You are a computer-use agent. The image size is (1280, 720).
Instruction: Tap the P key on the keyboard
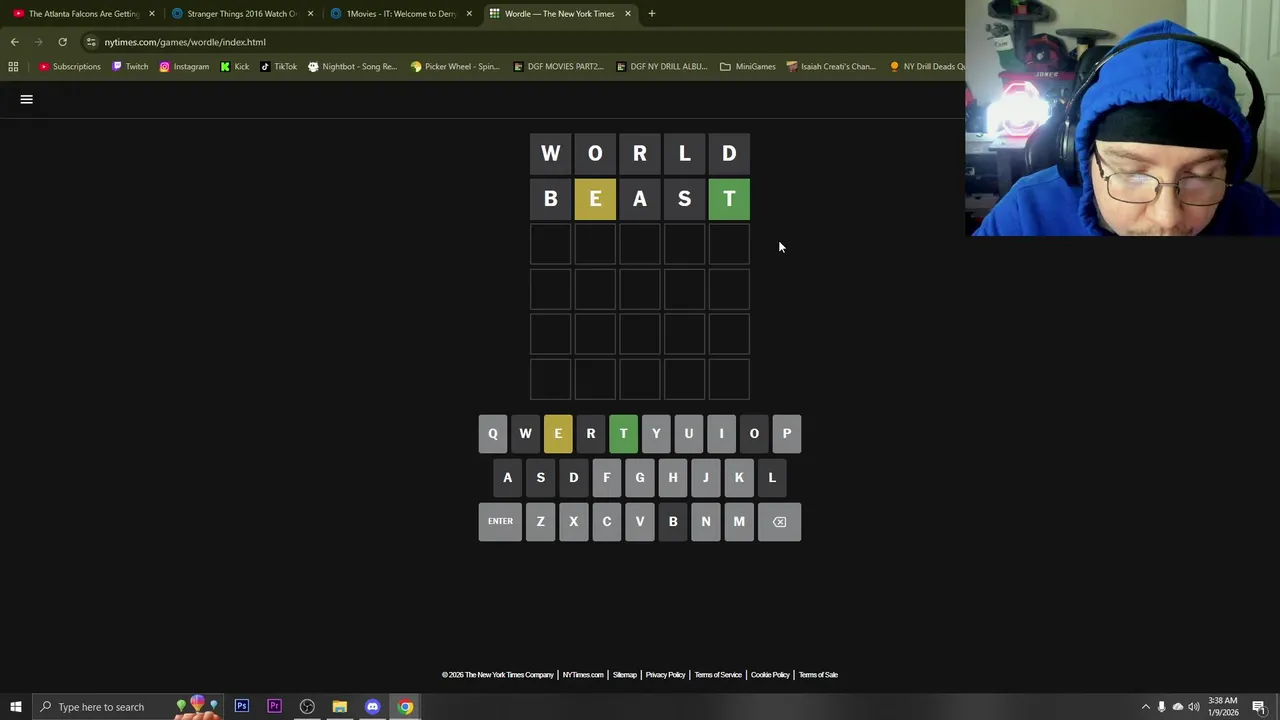[787, 434]
